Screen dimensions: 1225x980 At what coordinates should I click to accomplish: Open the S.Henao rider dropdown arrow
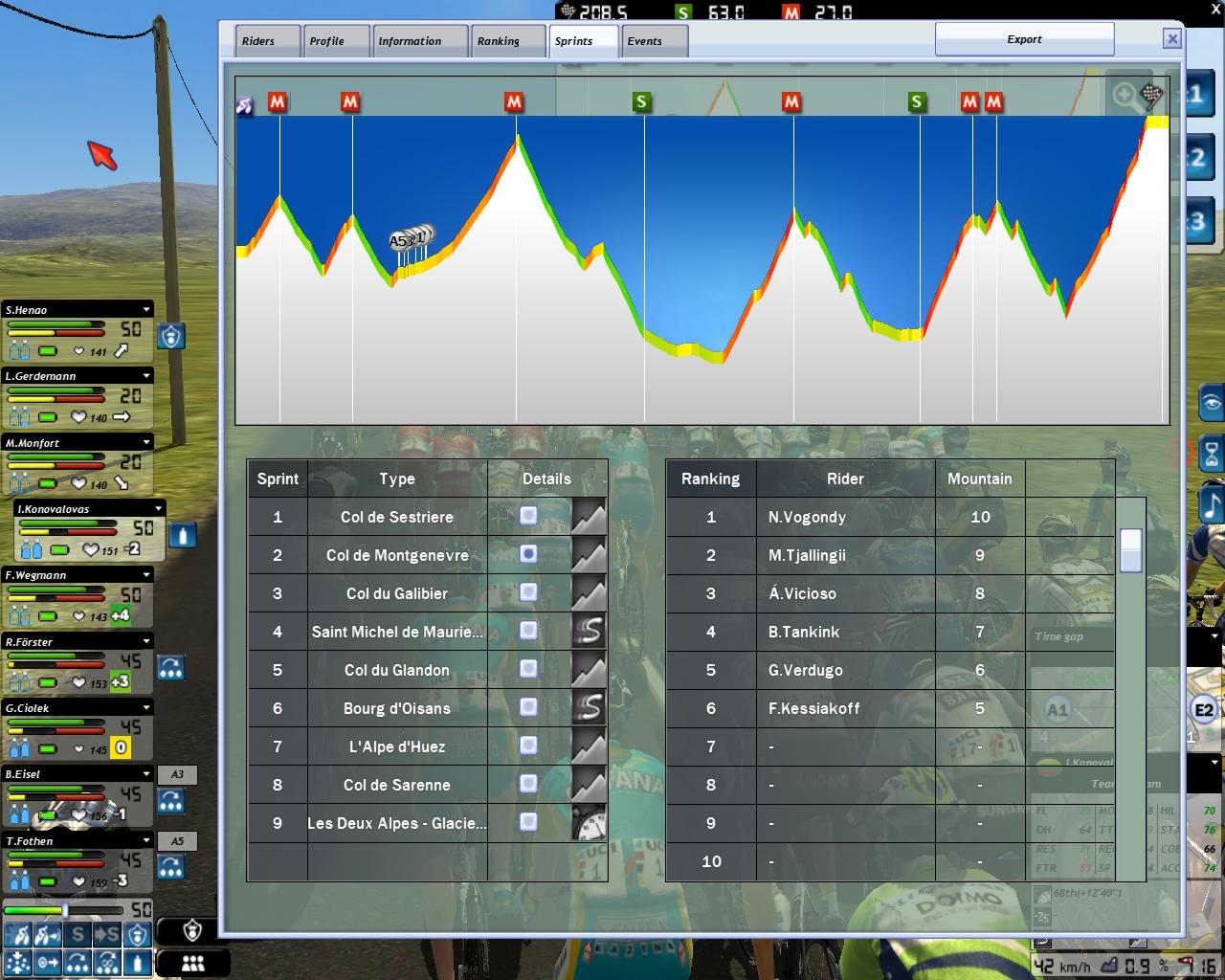click(x=146, y=310)
